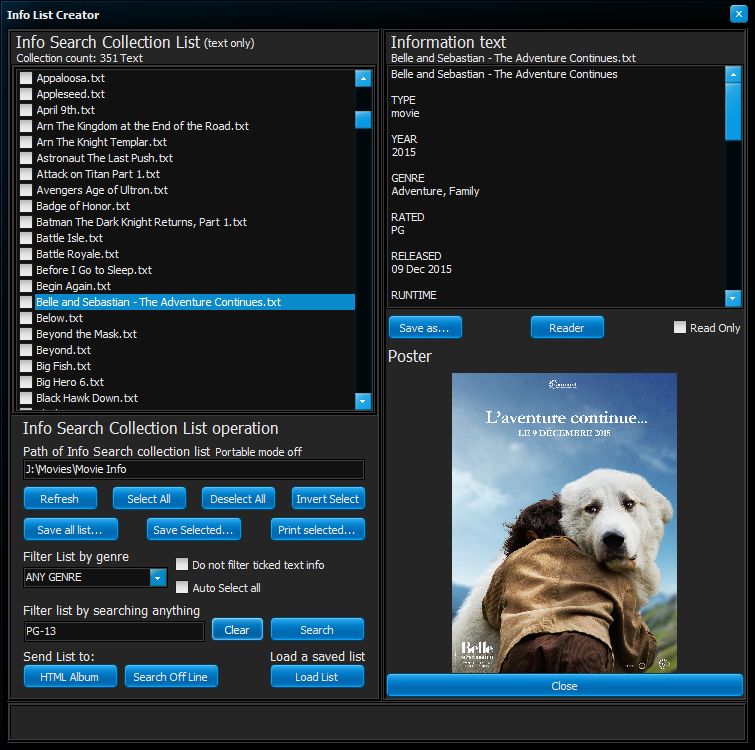Click the Belle and Sebastian poster image
Screen dimensions: 755x750
[564, 523]
